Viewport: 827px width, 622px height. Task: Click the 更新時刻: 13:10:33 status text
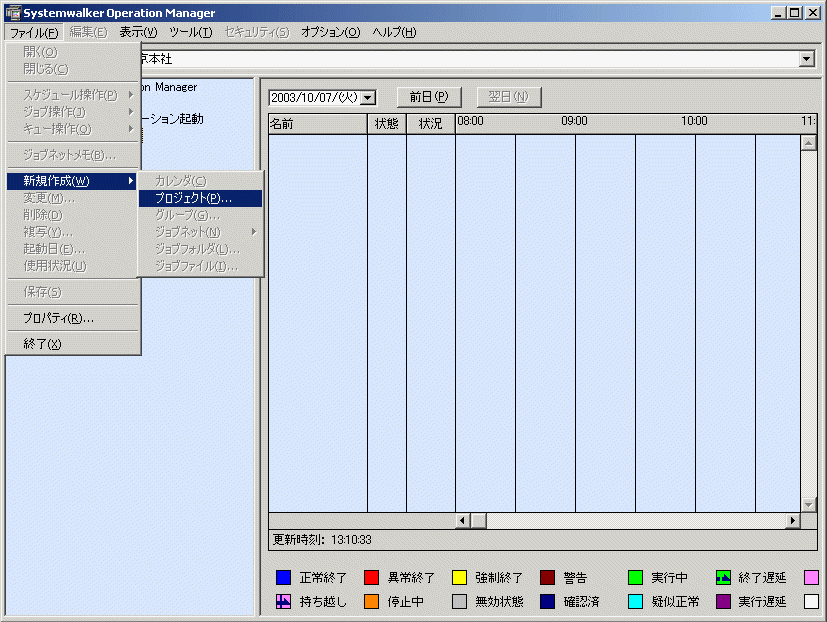322,540
